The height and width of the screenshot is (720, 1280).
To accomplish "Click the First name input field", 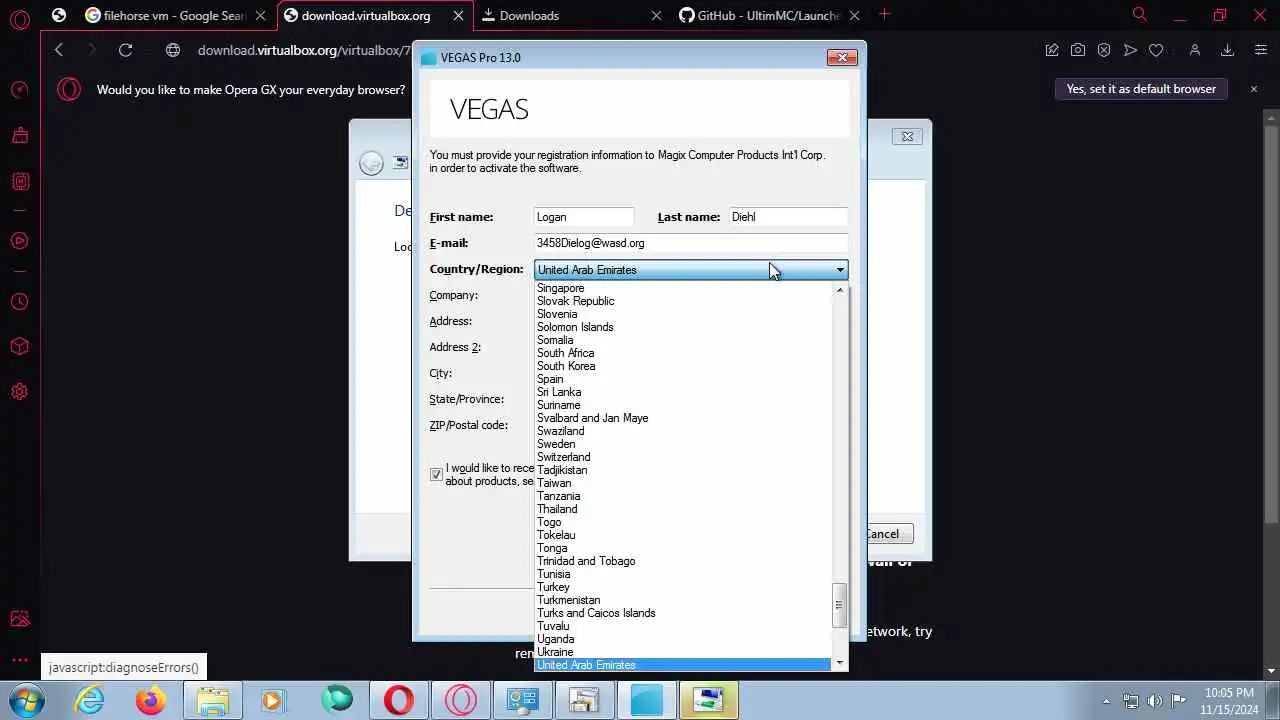I will [584, 217].
